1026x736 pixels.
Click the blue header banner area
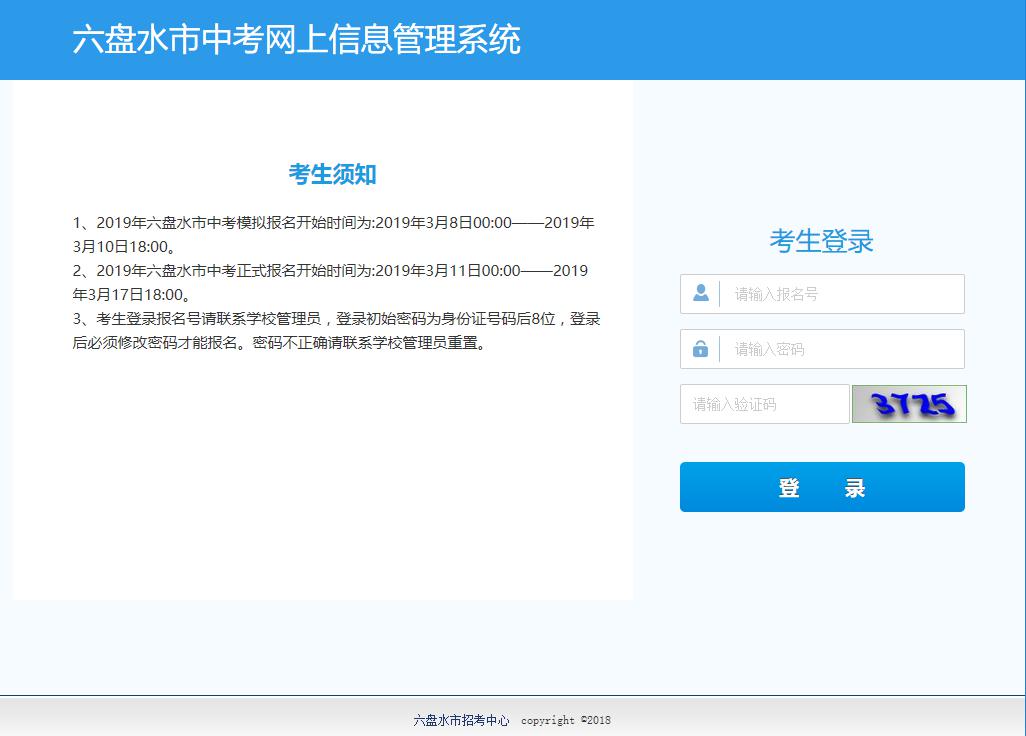(800, 40)
